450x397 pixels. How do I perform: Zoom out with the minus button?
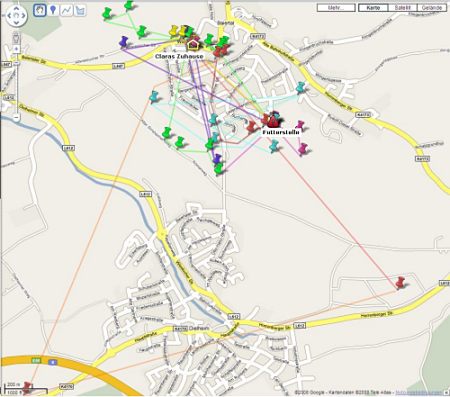(x=16, y=117)
